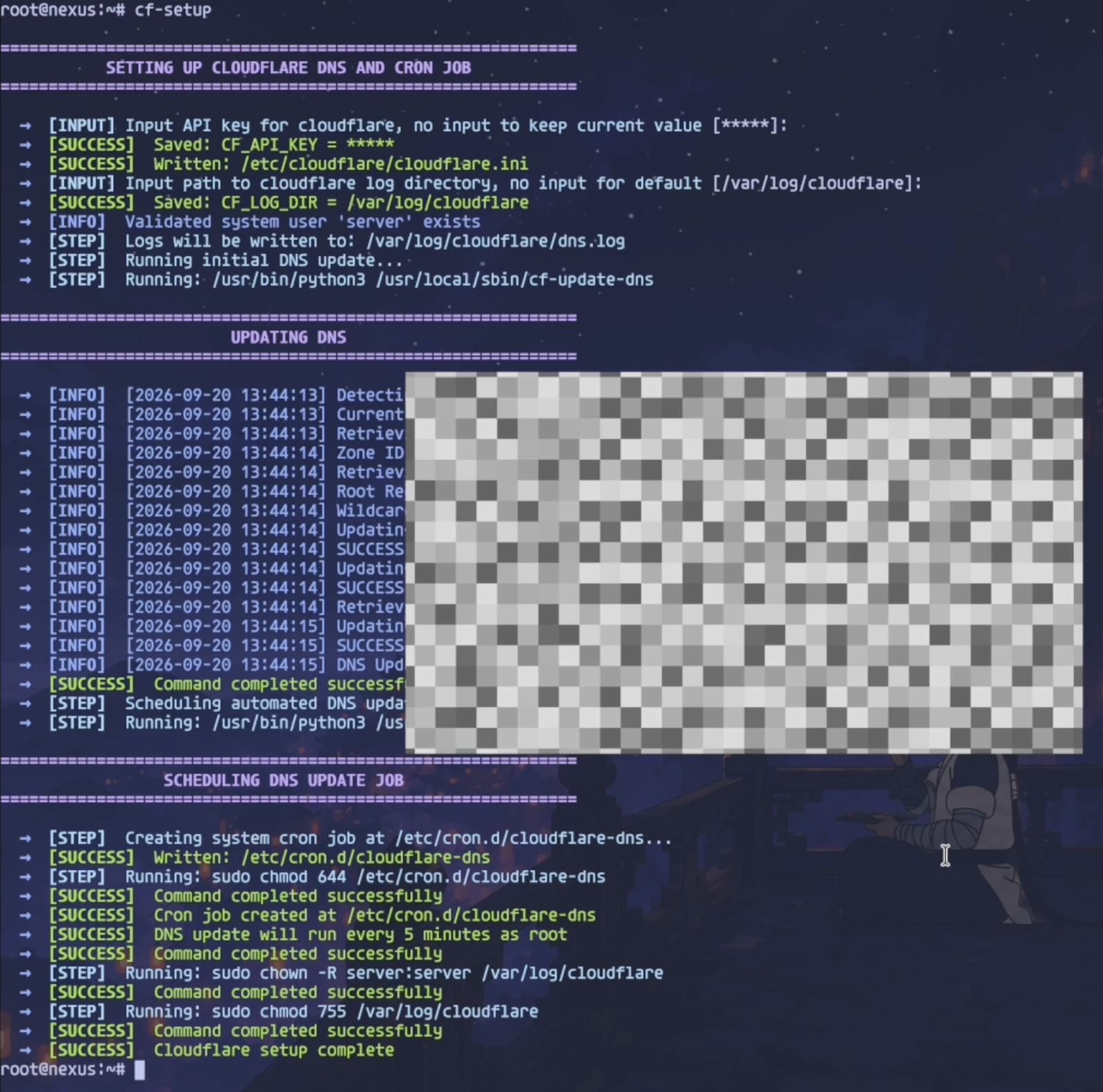Click the 'sudo chown -R server:server /var/log/cloudflare' line
The image size is (1103, 1092).
pos(341,973)
